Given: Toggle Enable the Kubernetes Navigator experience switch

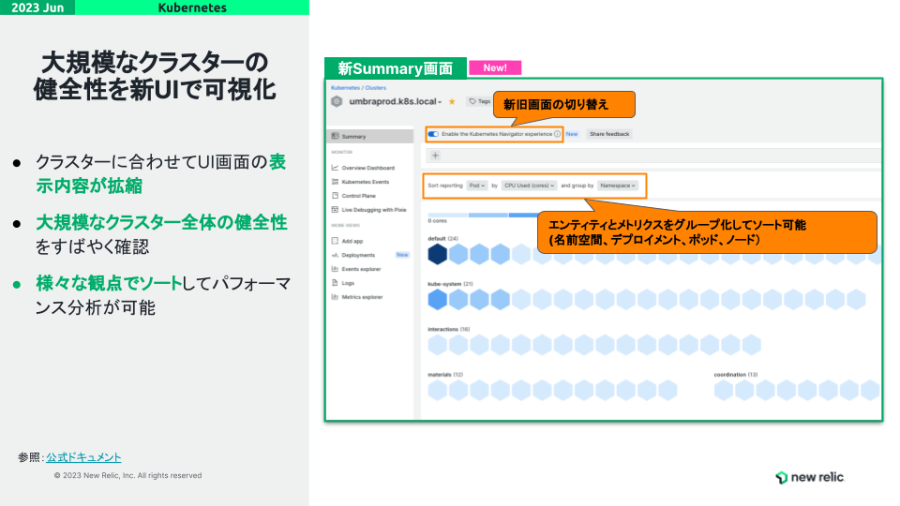Looking at the screenshot, I should (433, 134).
